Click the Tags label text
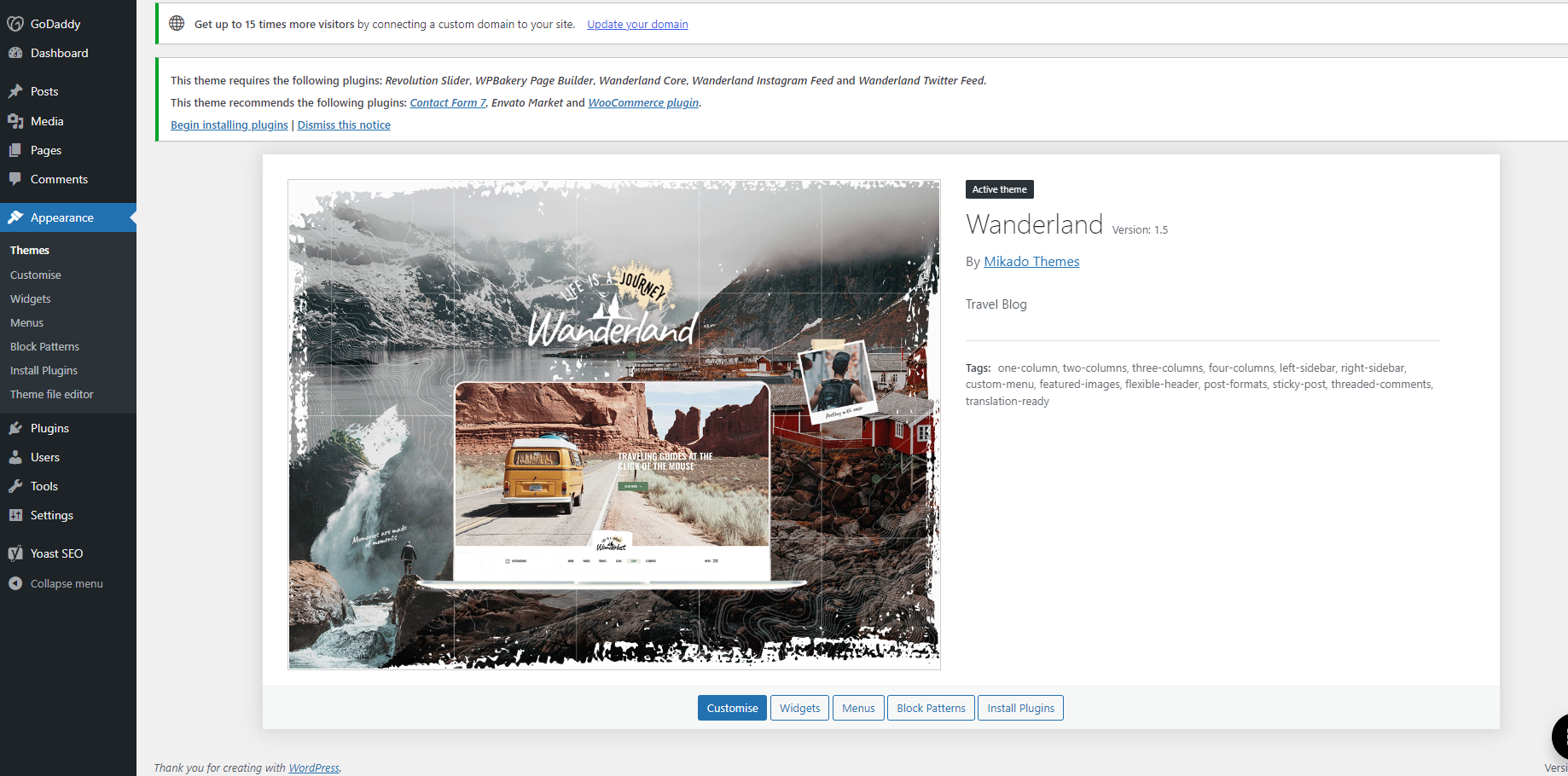1568x776 pixels. pos(979,368)
